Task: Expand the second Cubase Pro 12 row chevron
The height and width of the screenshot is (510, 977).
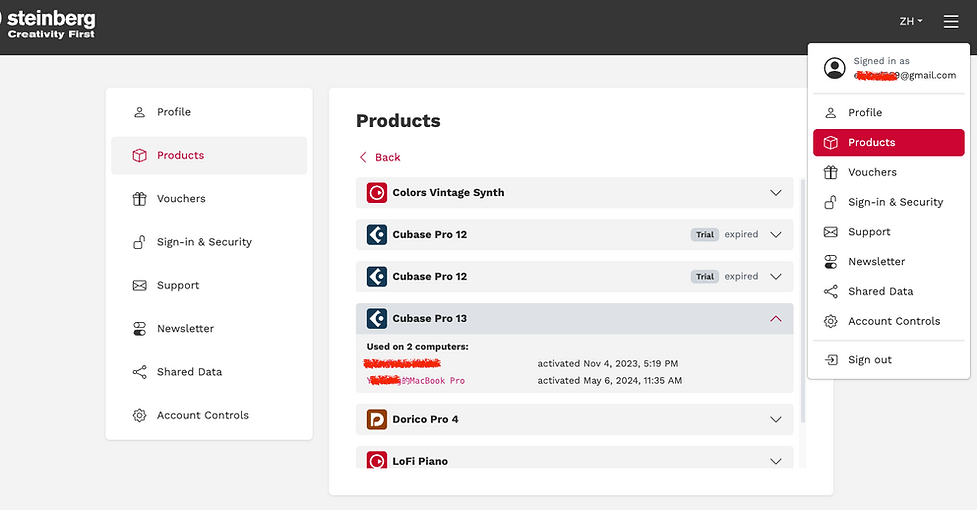Action: coord(776,276)
